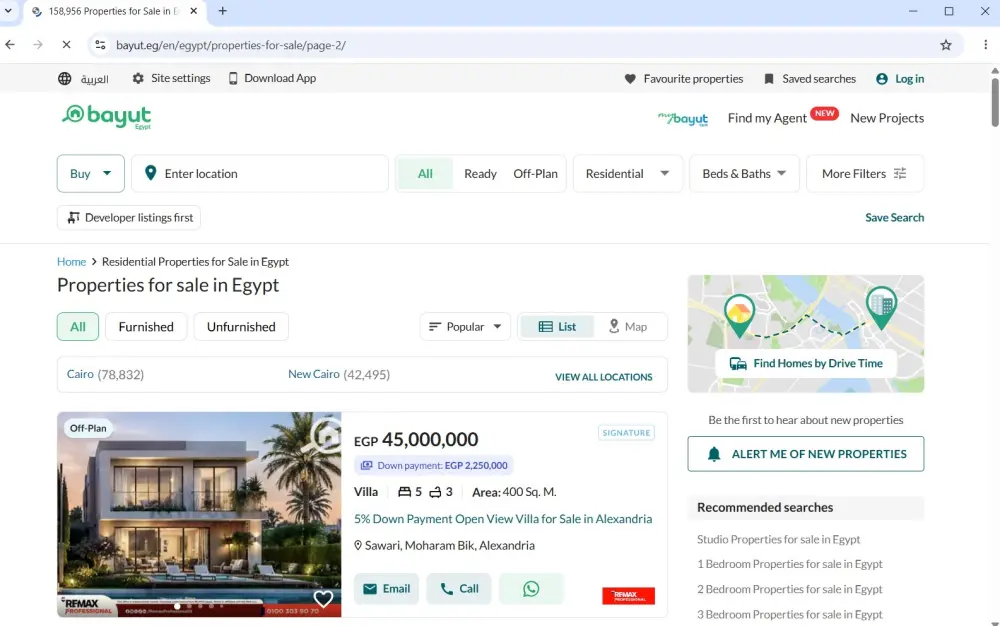Favourite the 45,000,000 villa via heart icon
This screenshot has width=1000, height=626.
pos(323,598)
